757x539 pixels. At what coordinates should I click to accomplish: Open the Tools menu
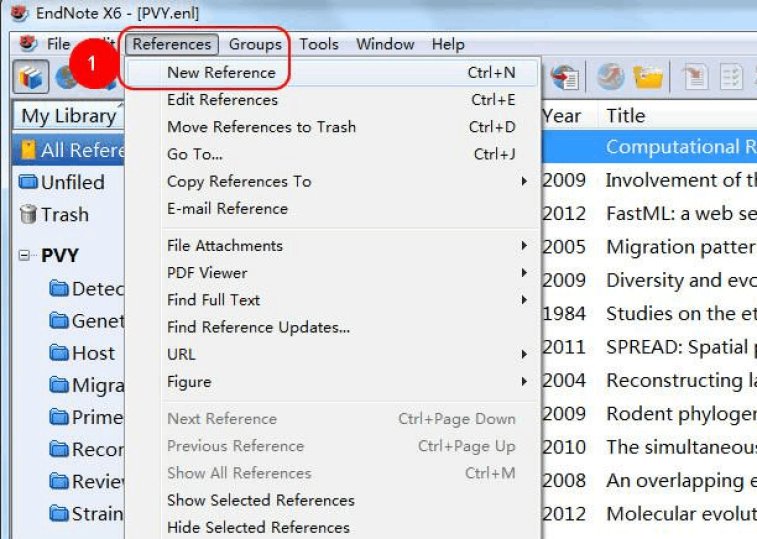319,44
